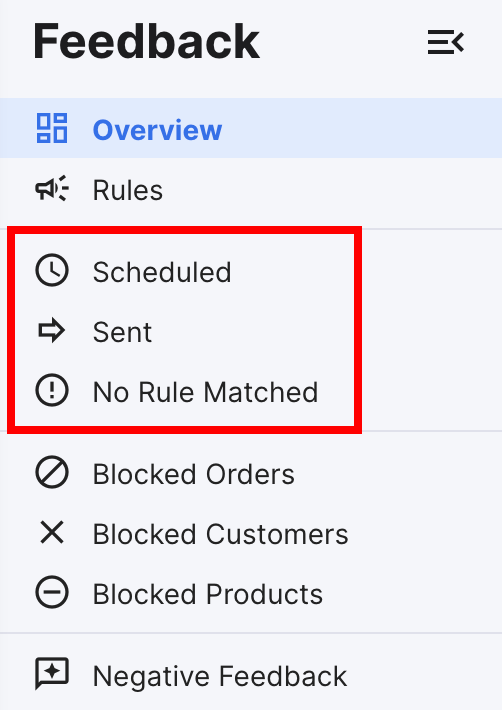View Sent feedback requests
Viewport: 502px width, 710px height.
122,331
